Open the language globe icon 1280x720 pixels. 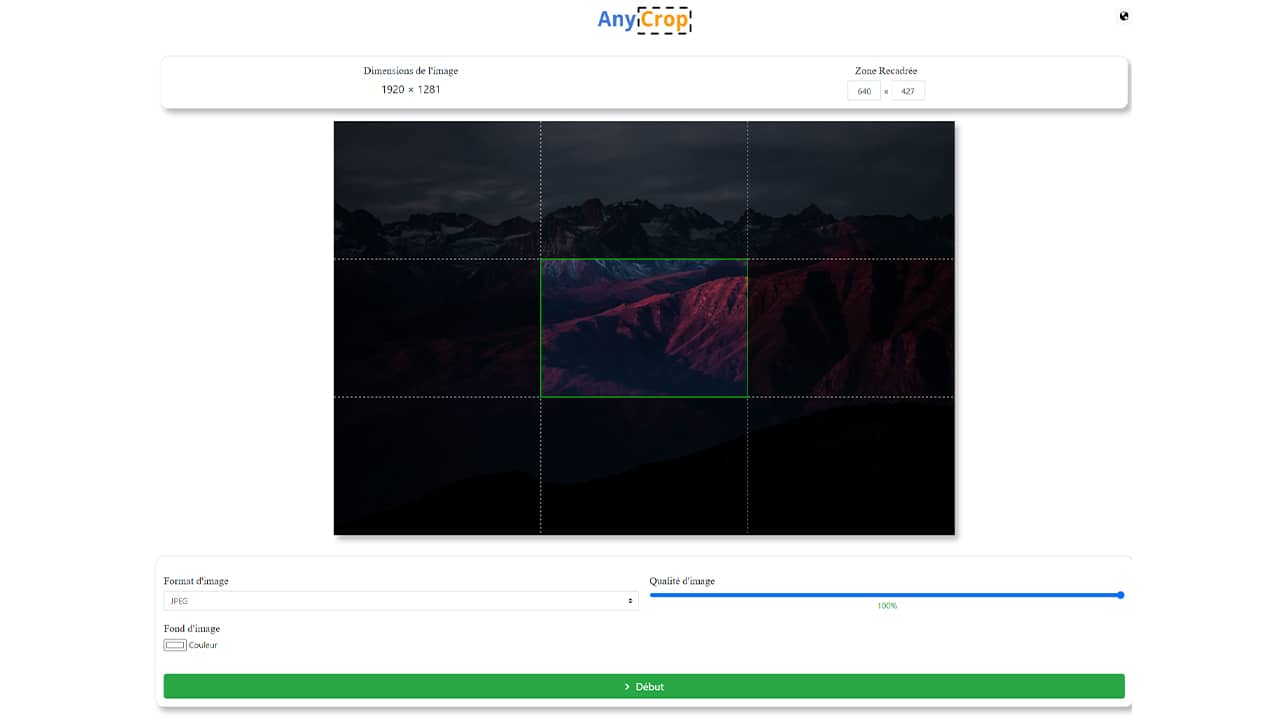point(1124,16)
